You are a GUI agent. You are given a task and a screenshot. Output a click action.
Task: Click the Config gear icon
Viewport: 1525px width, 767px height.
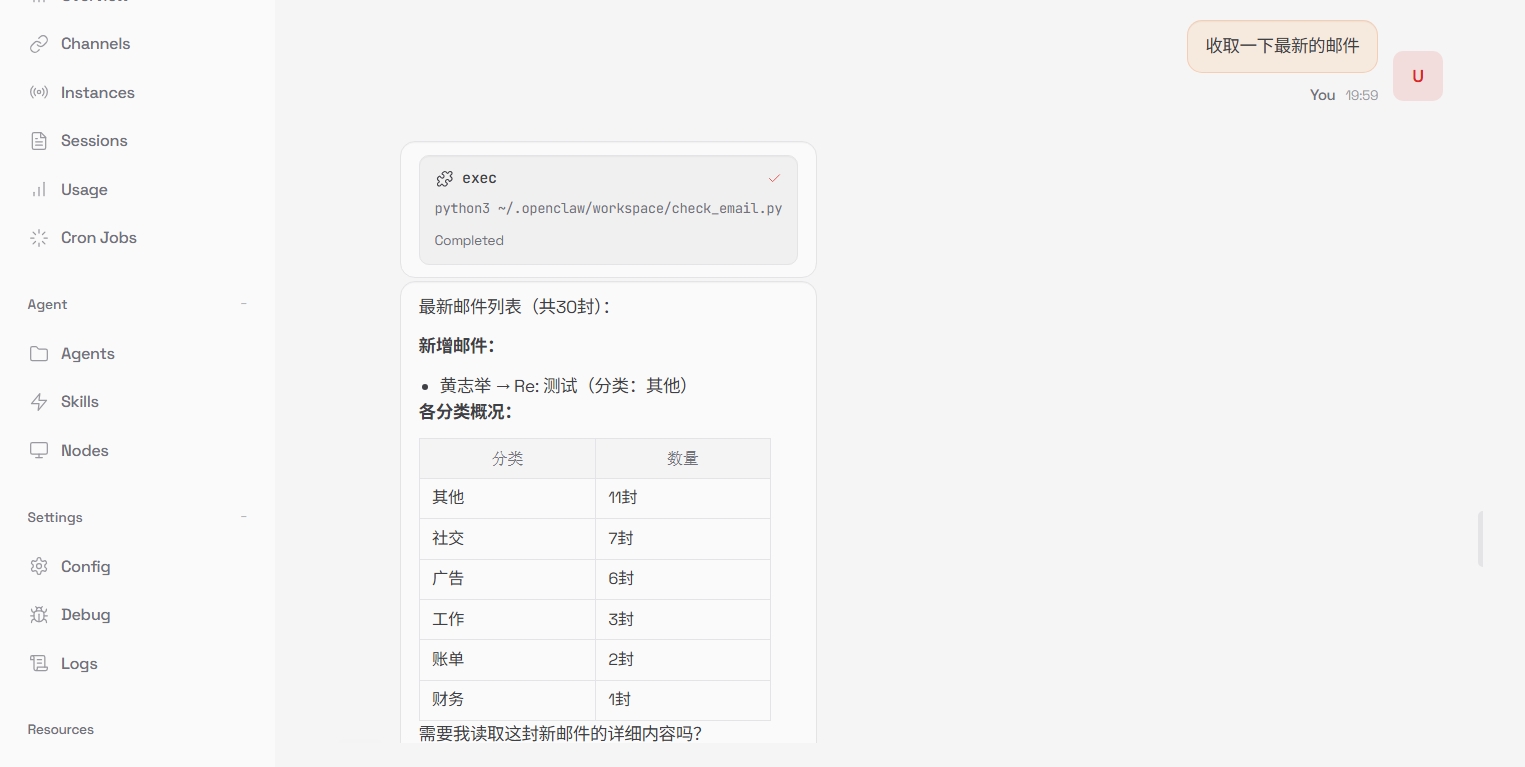click(39, 567)
